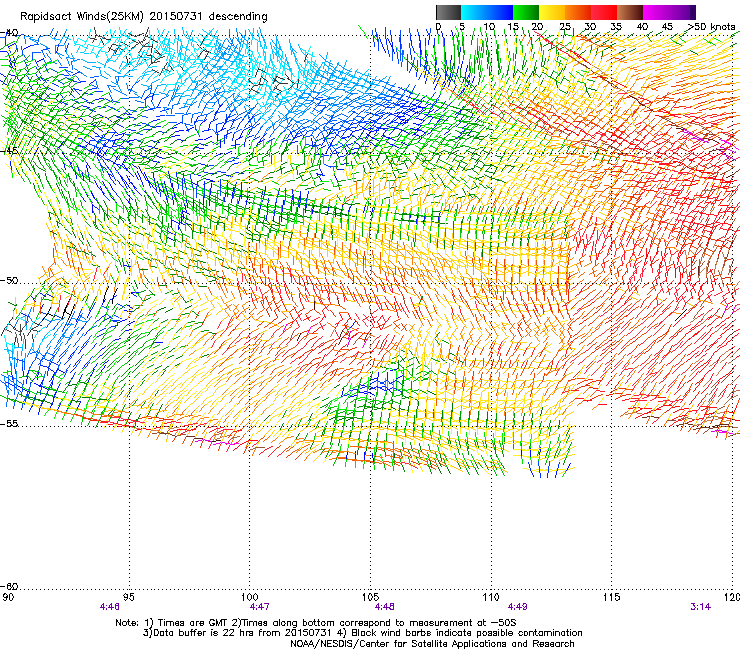This screenshot has width=740, height=650.
Task: Click the '>50 knots' color scale label
Action: pyautogui.click(x=711, y=27)
